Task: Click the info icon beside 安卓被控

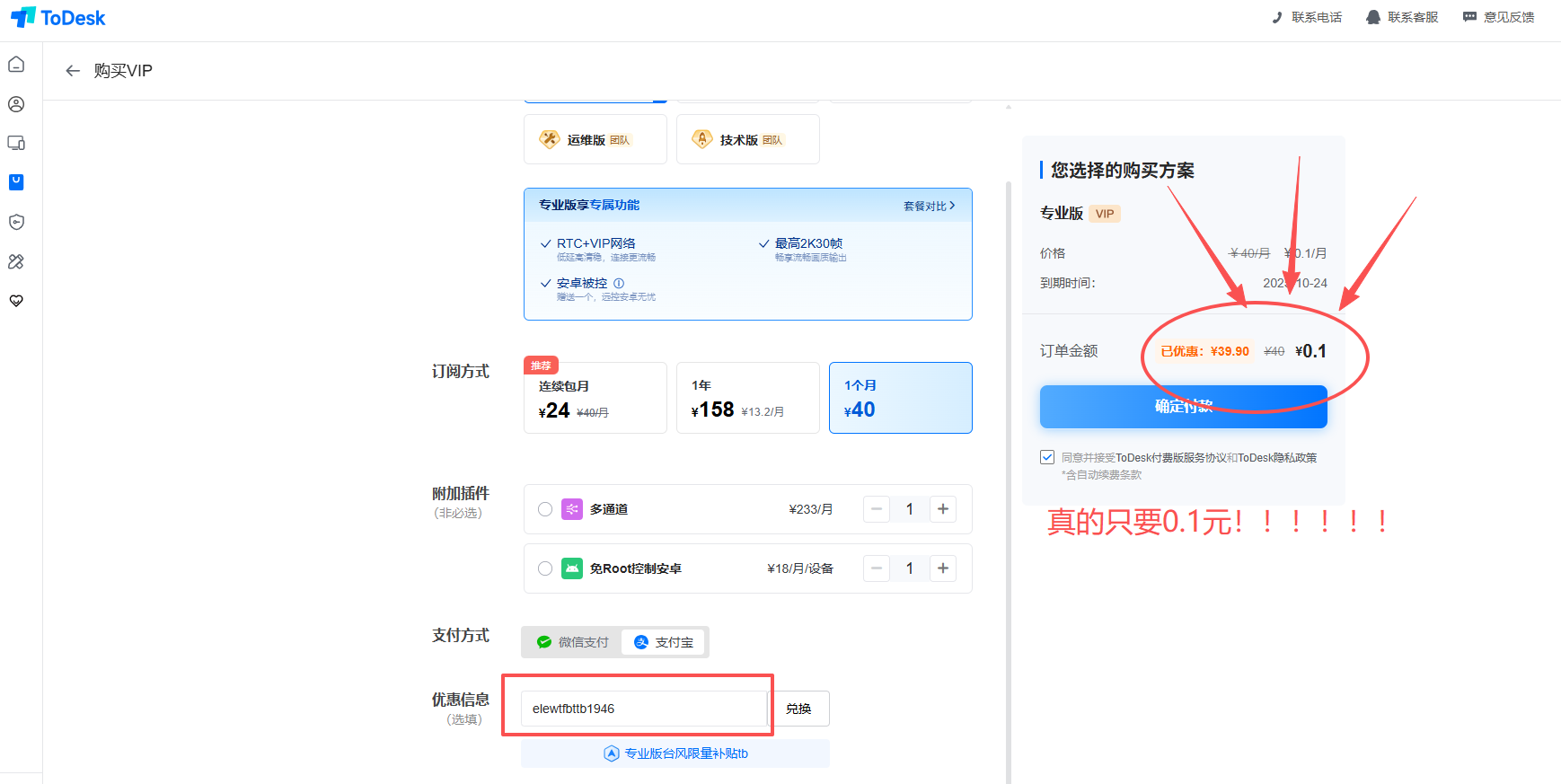Action: click(x=619, y=283)
